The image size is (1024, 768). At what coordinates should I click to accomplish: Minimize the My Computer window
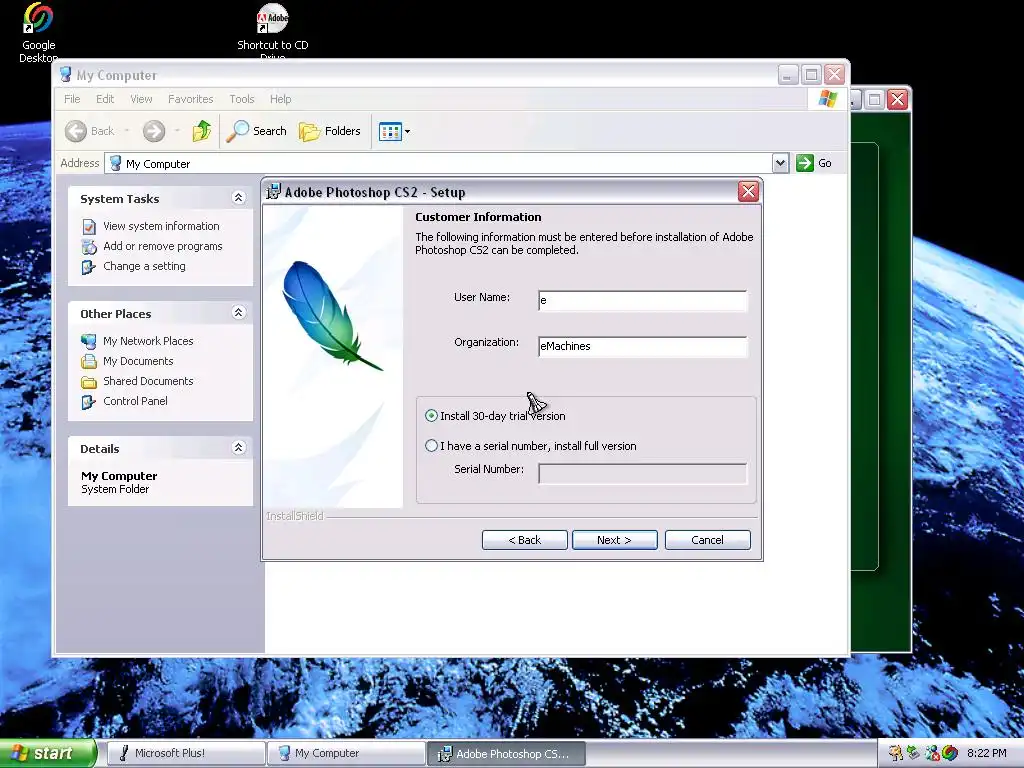[x=788, y=74]
